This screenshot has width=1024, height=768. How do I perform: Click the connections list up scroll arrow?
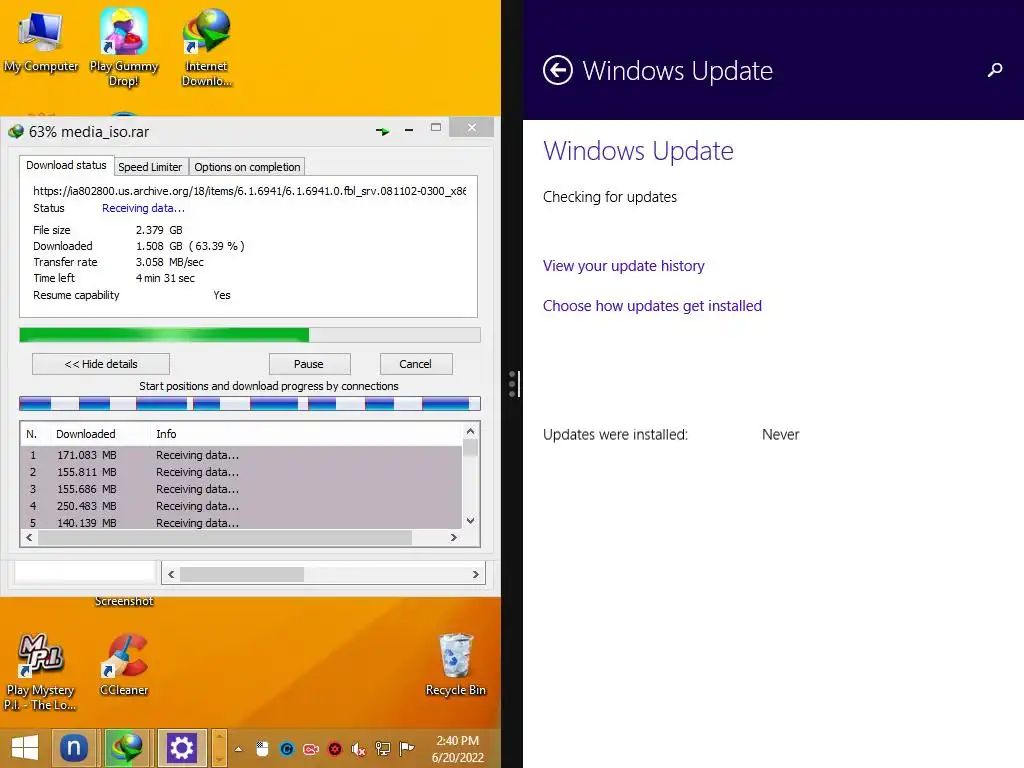point(470,431)
